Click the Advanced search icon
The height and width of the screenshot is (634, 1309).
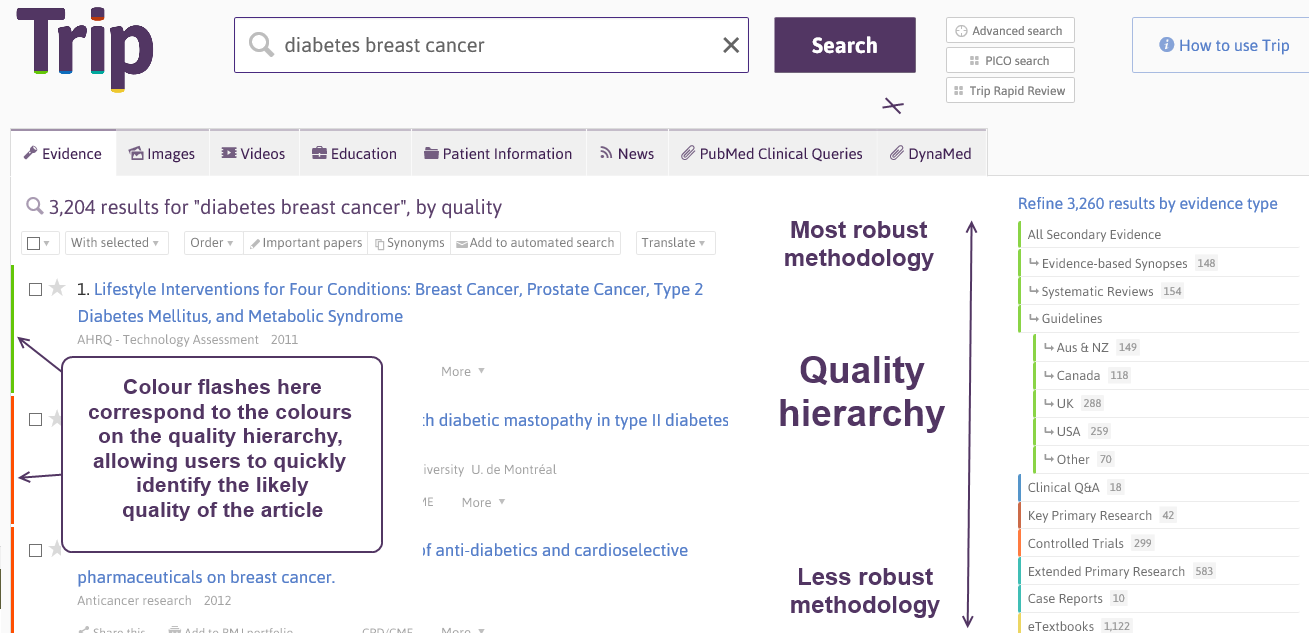[x=962, y=31]
